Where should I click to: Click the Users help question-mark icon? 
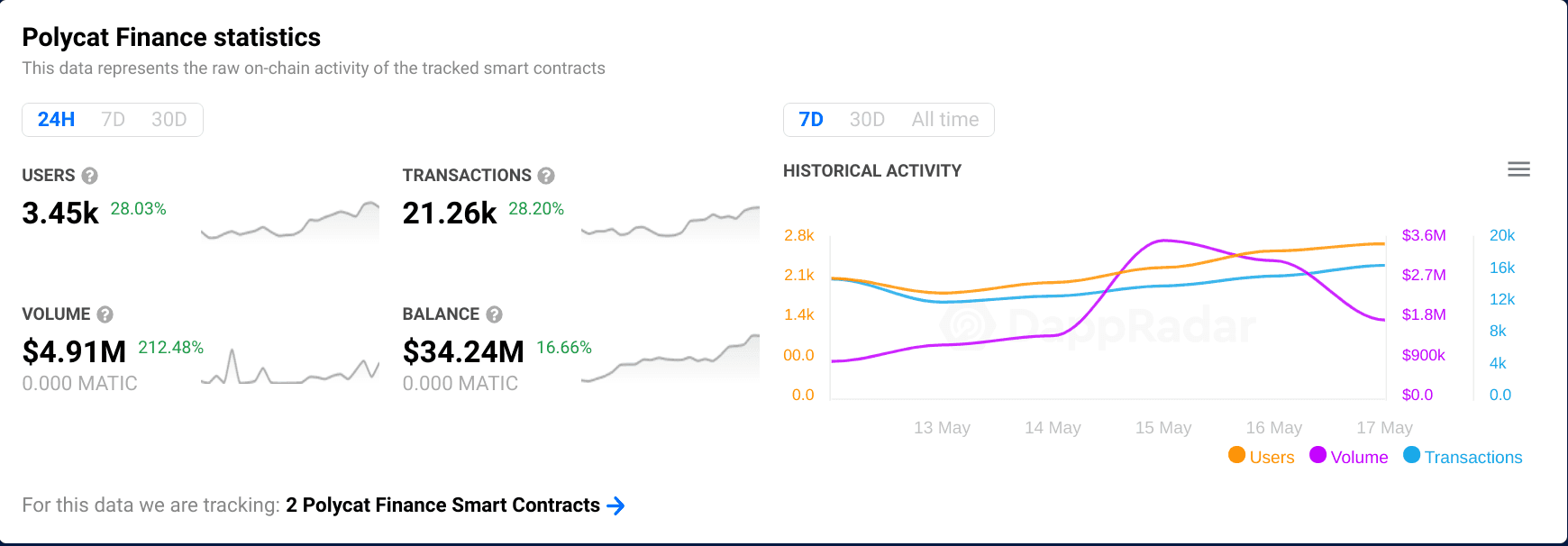(89, 176)
